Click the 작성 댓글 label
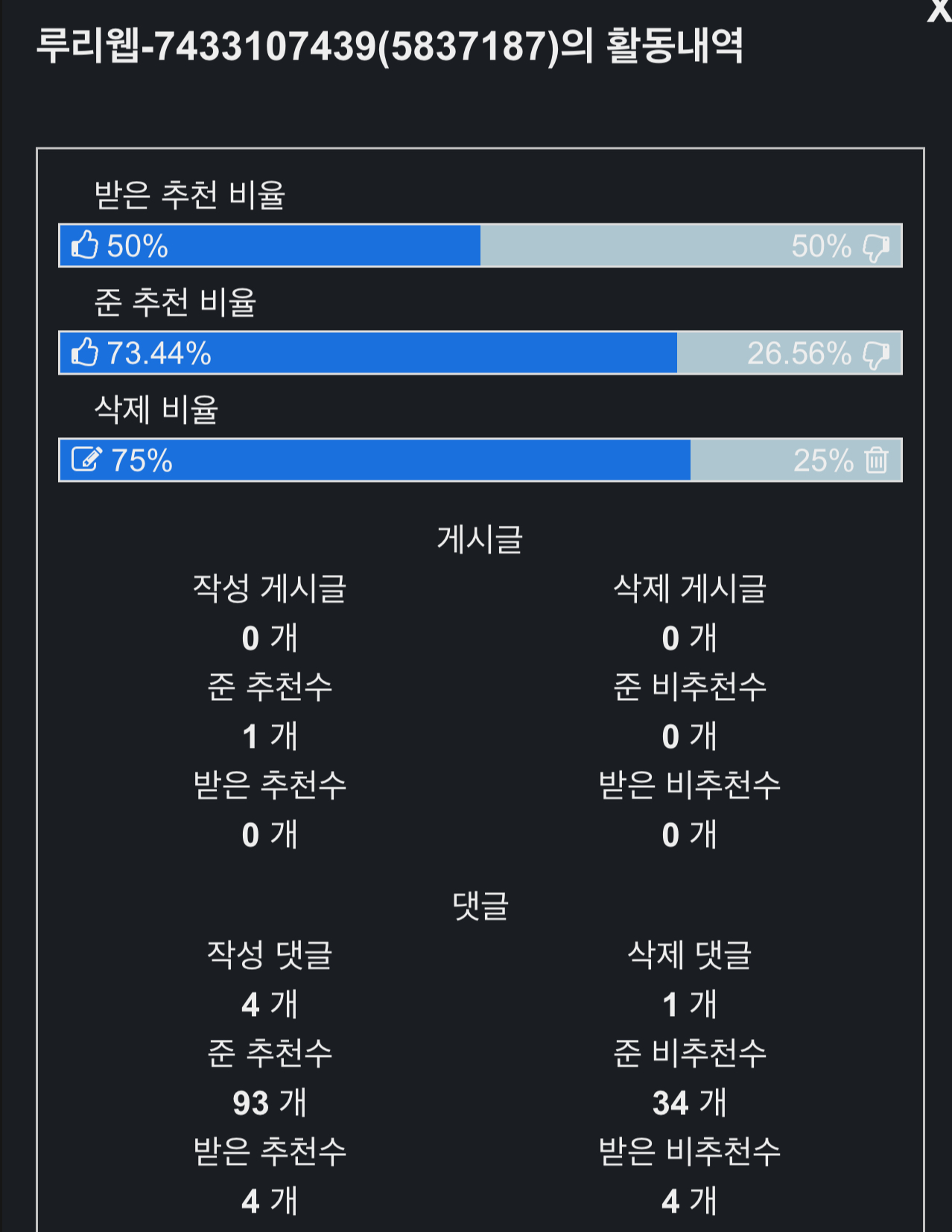 tap(270, 954)
